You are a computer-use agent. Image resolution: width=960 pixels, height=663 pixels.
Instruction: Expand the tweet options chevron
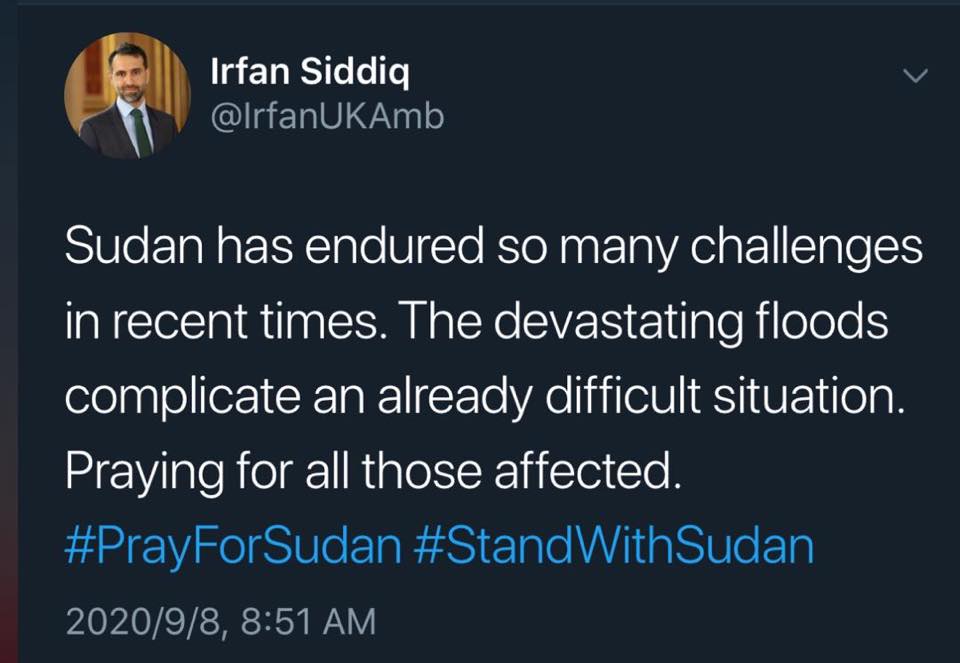[x=915, y=77]
